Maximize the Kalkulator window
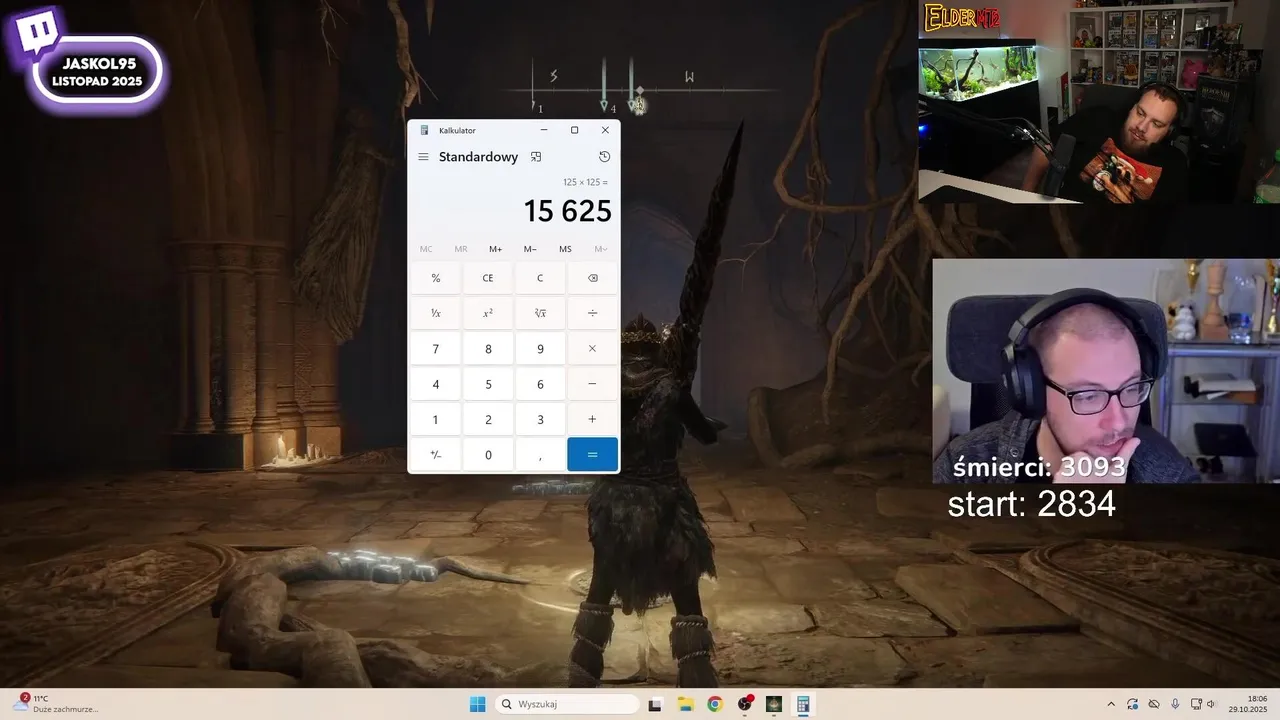The width and height of the screenshot is (1280, 720). pyautogui.click(x=574, y=130)
